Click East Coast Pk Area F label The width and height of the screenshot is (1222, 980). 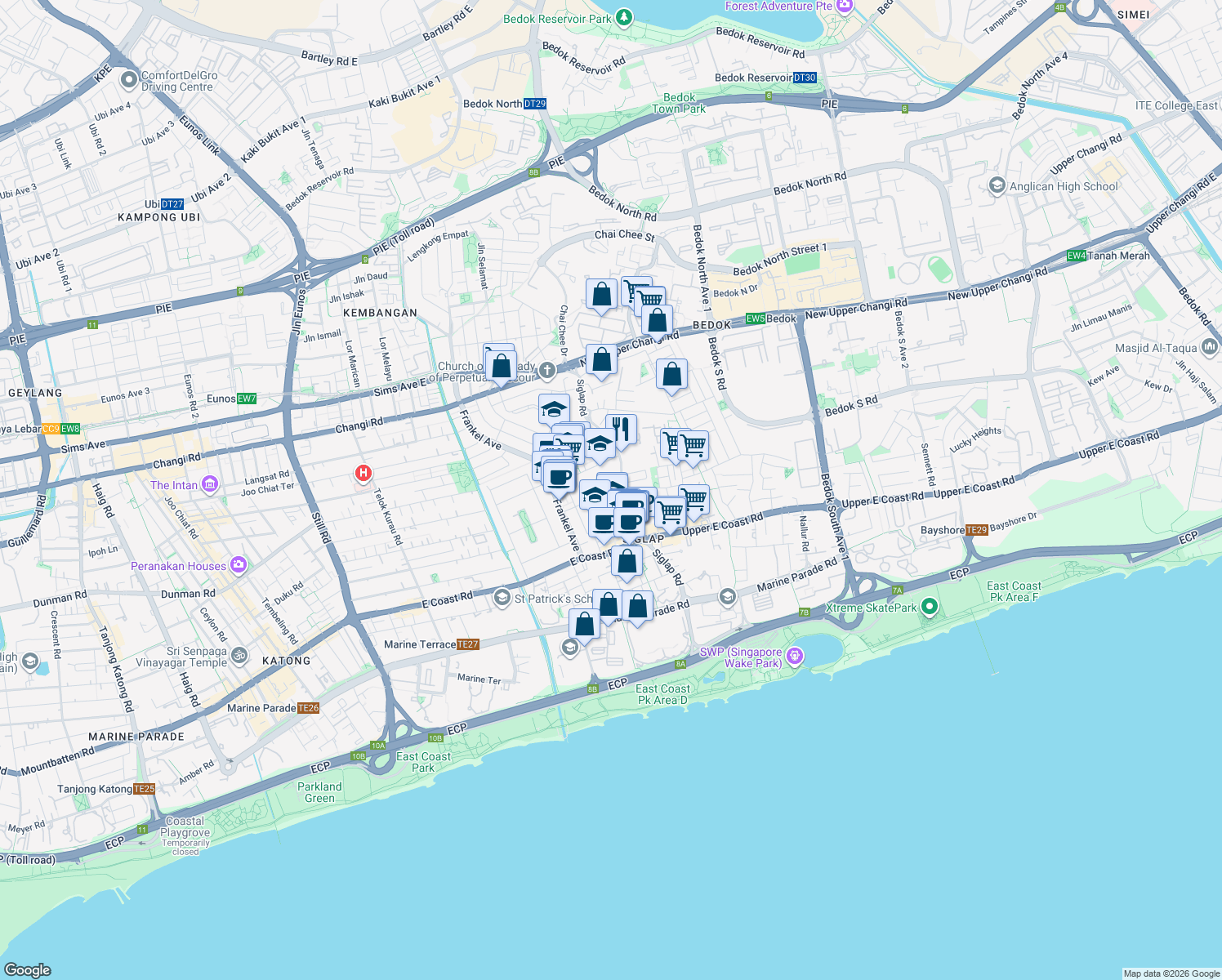click(1014, 591)
